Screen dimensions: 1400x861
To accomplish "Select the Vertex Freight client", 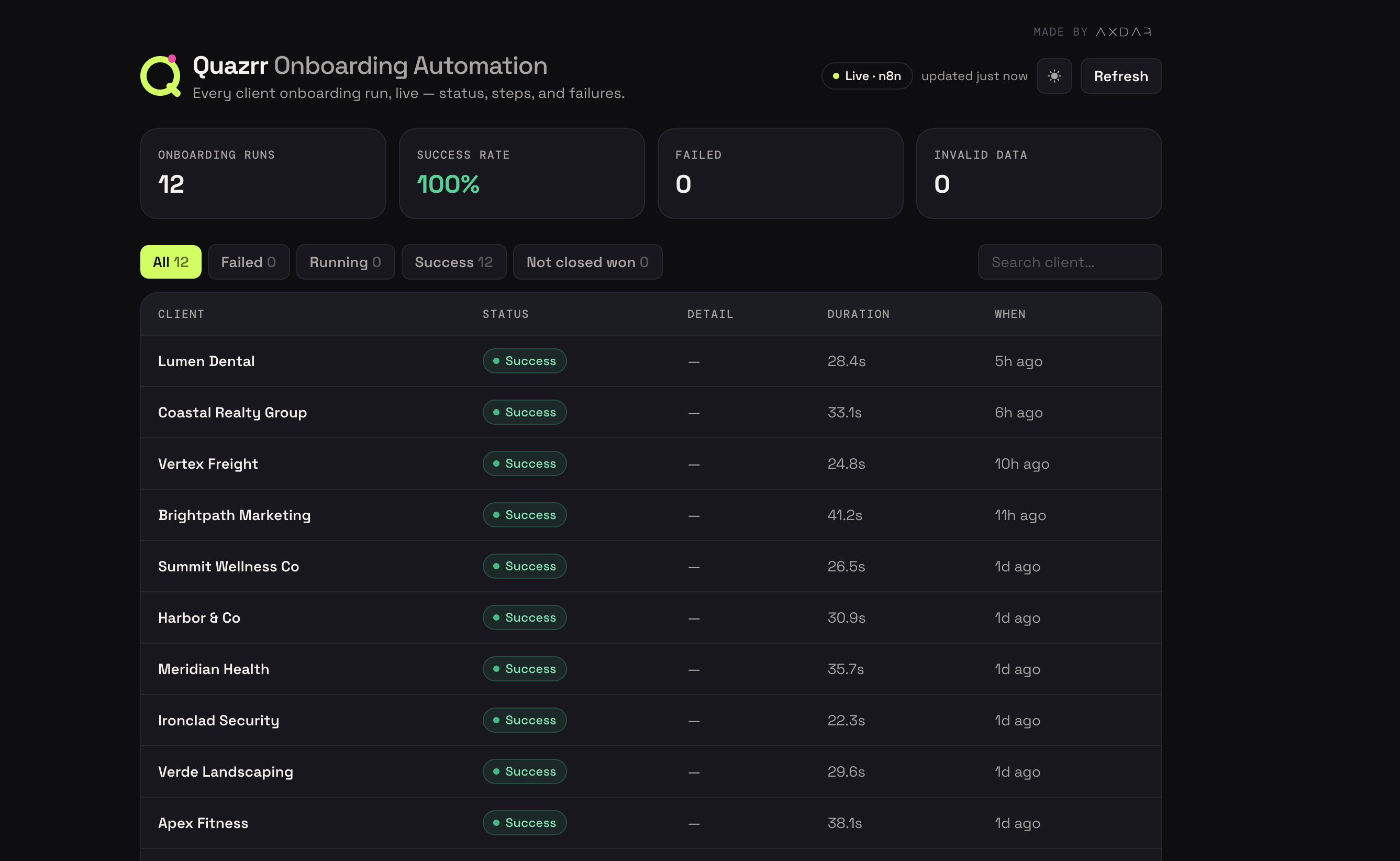I will (208, 463).
